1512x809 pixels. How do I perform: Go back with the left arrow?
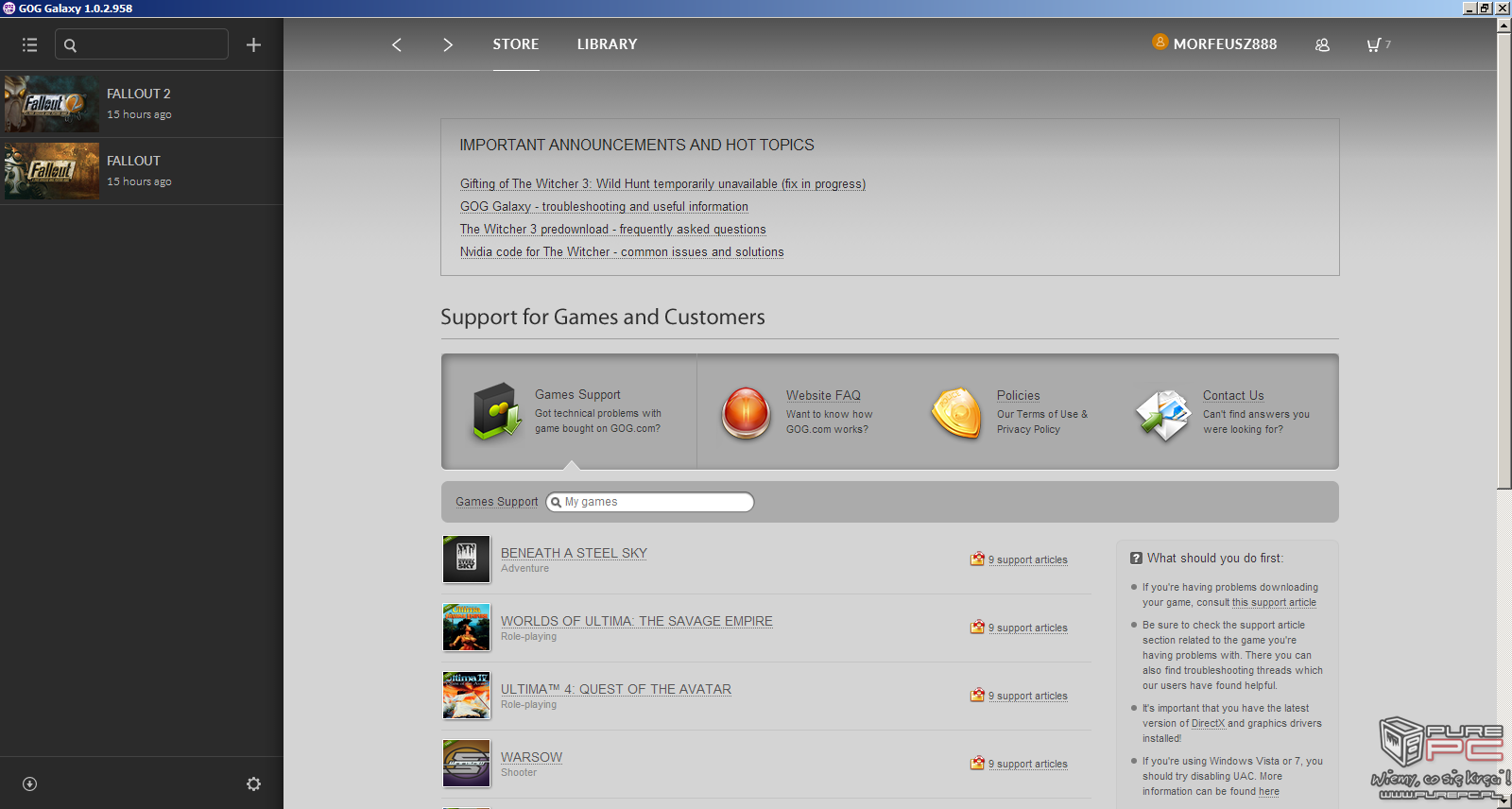(397, 44)
